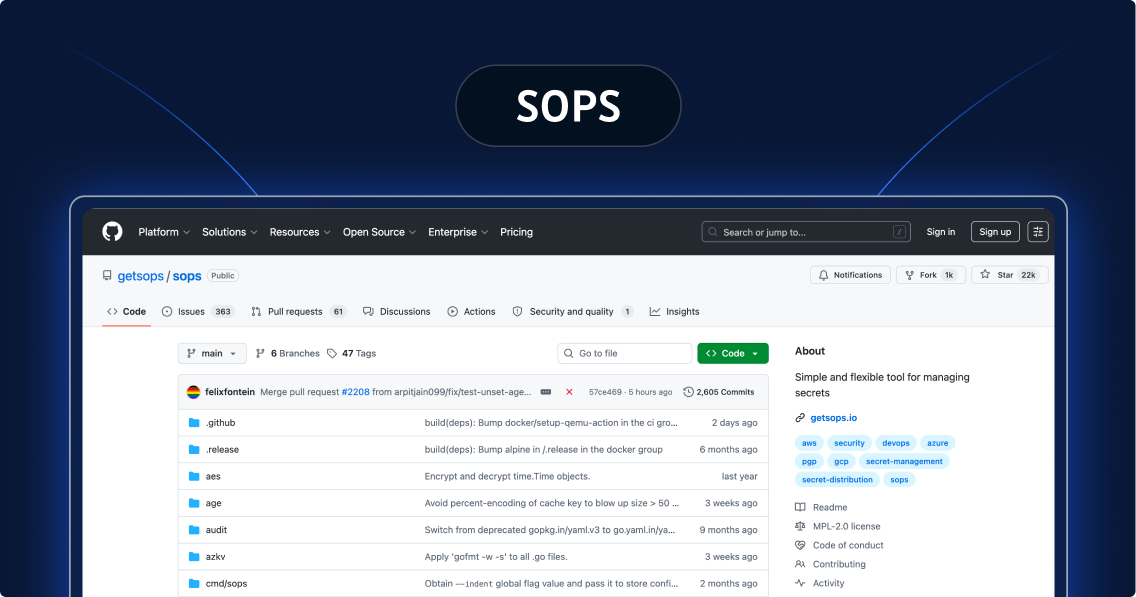Switch to the Actions tab

[x=471, y=312]
